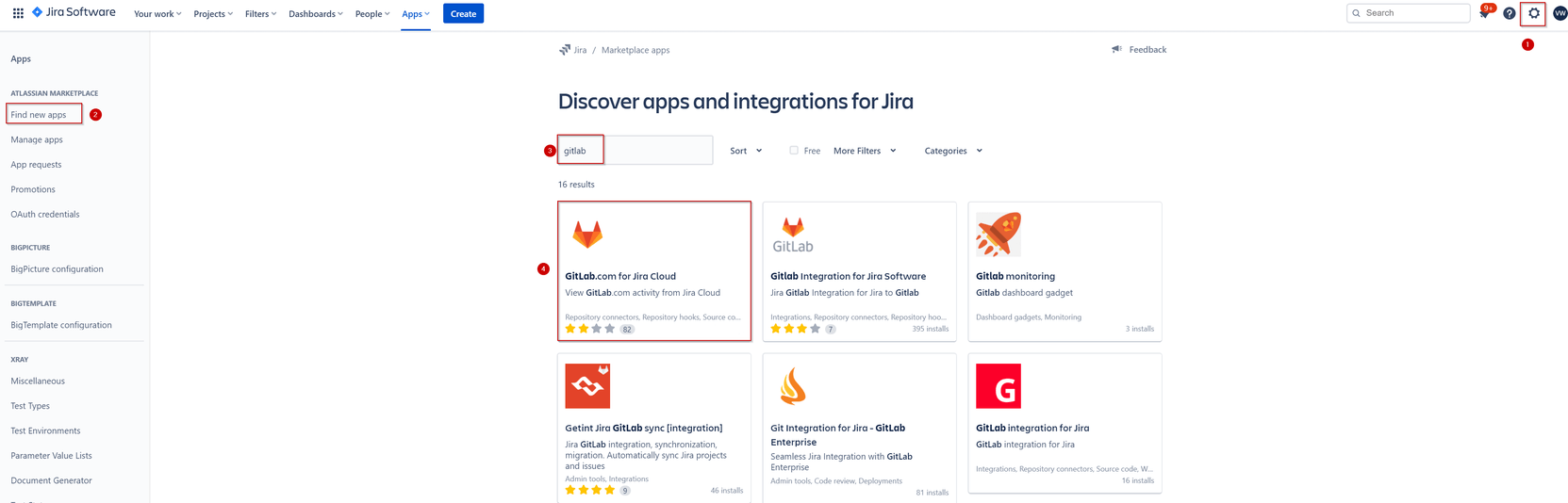The height and width of the screenshot is (503, 1568).
Task: Expand the Categories dropdown
Action: pos(953,151)
